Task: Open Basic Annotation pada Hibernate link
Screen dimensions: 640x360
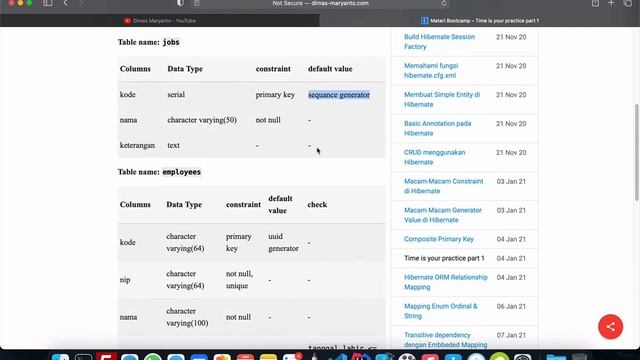Action: coord(438,128)
